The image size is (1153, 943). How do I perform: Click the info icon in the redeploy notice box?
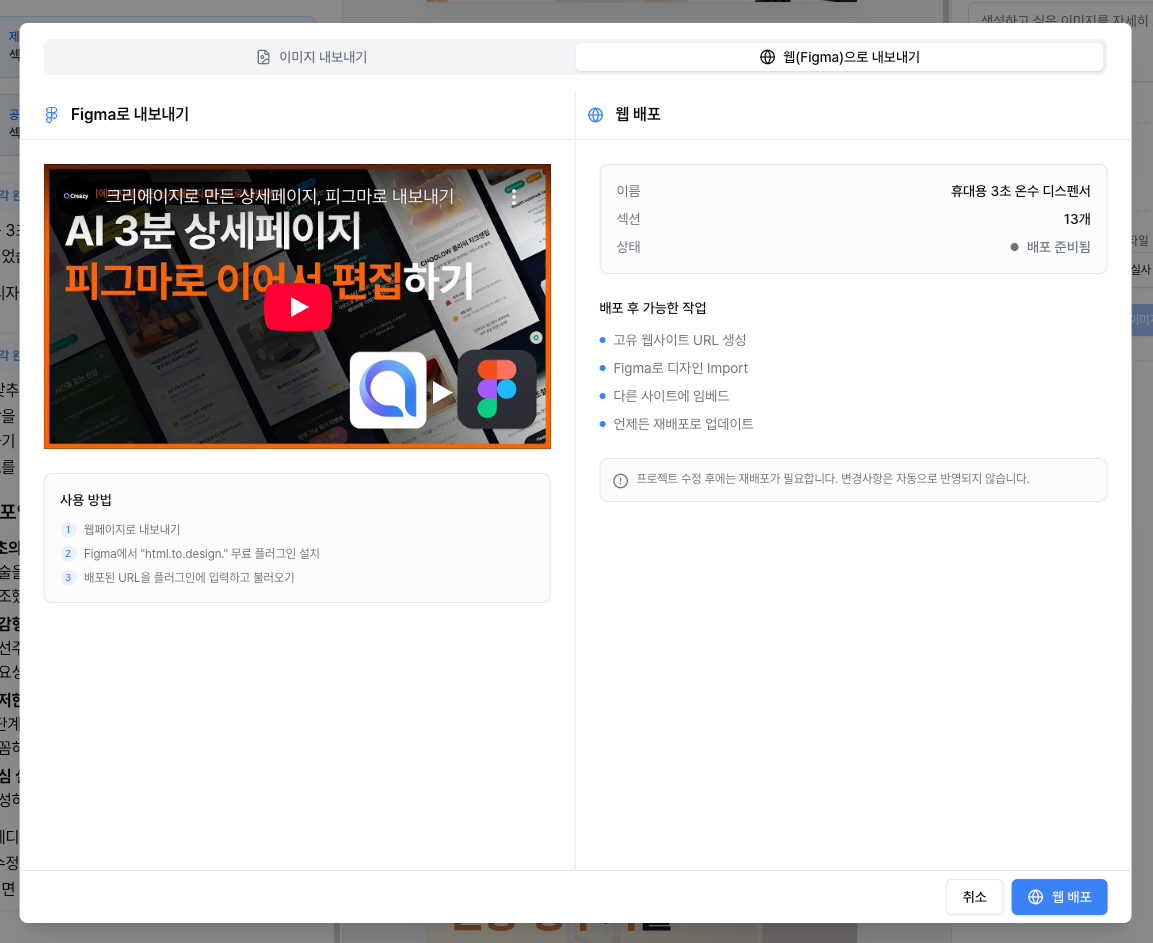tap(620, 480)
